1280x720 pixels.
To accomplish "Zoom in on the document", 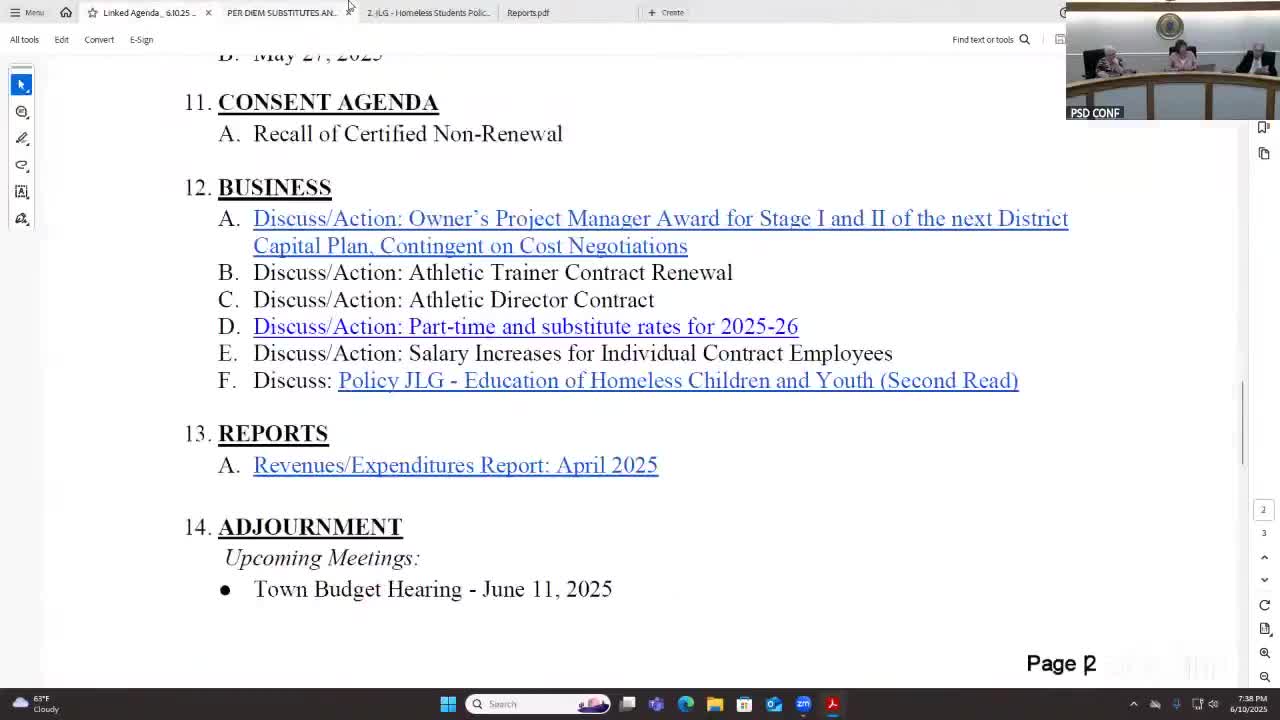I will point(1264,653).
